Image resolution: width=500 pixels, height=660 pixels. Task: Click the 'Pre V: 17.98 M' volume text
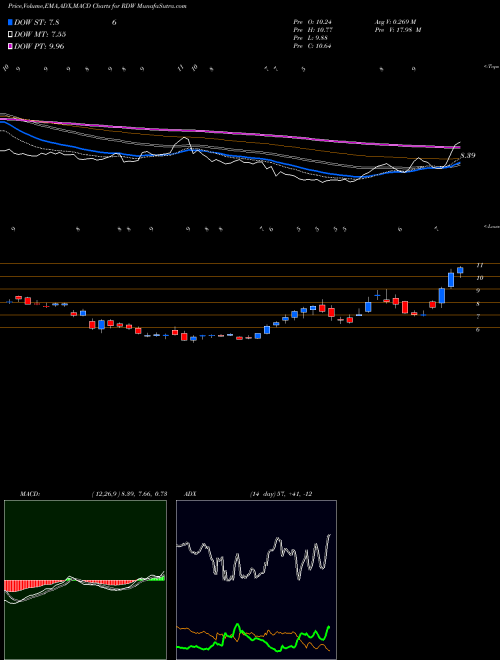point(398,30)
